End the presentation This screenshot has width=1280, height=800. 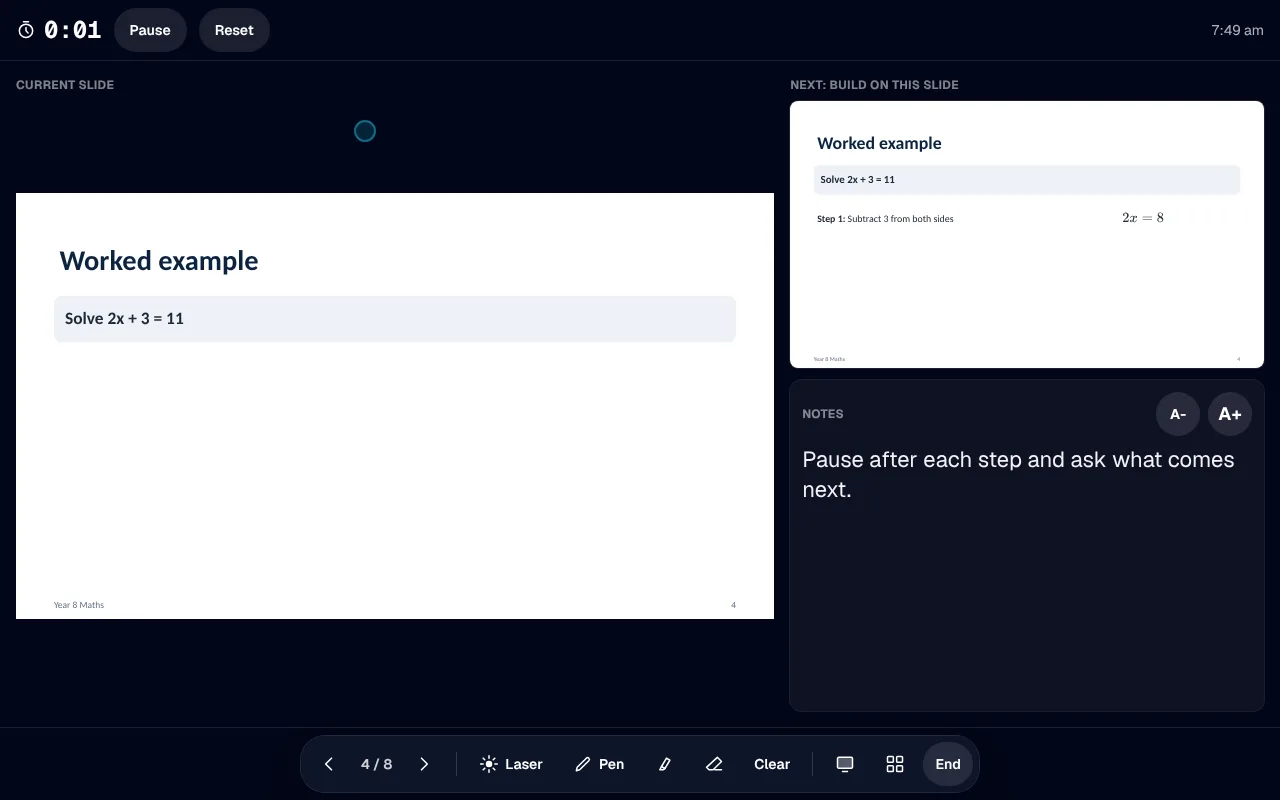(948, 764)
